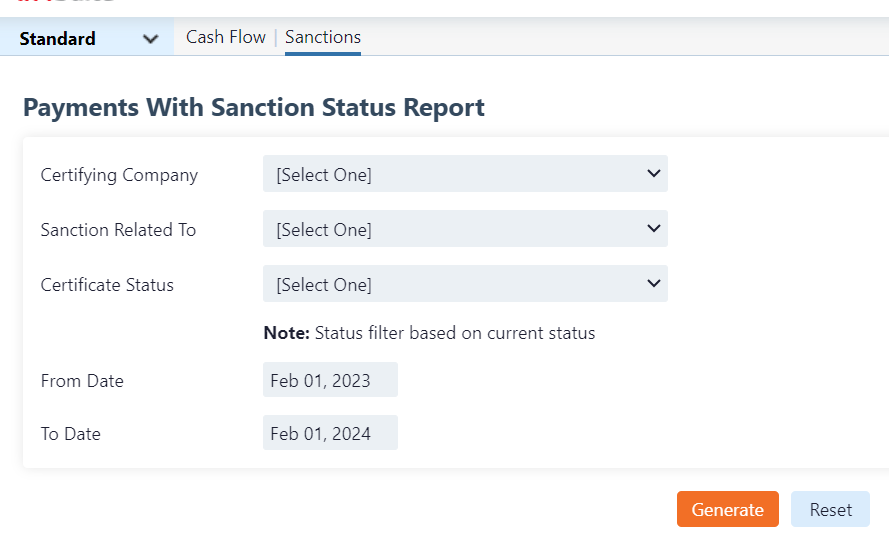The height and width of the screenshot is (552, 889).
Task: Click the chevron icon beside Standard
Action: [151, 39]
